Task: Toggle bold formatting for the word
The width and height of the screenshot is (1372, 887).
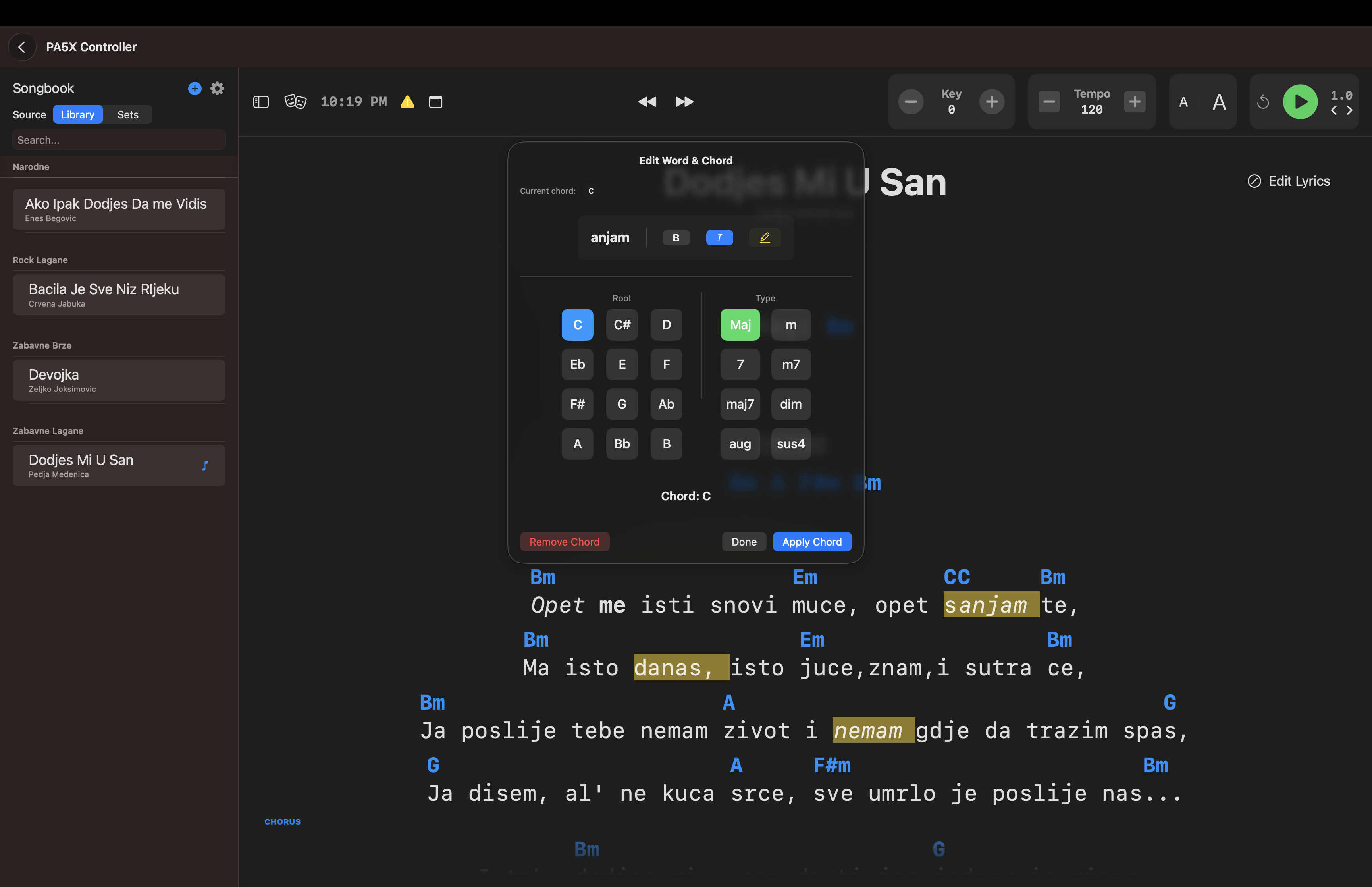Action: (x=676, y=237)
